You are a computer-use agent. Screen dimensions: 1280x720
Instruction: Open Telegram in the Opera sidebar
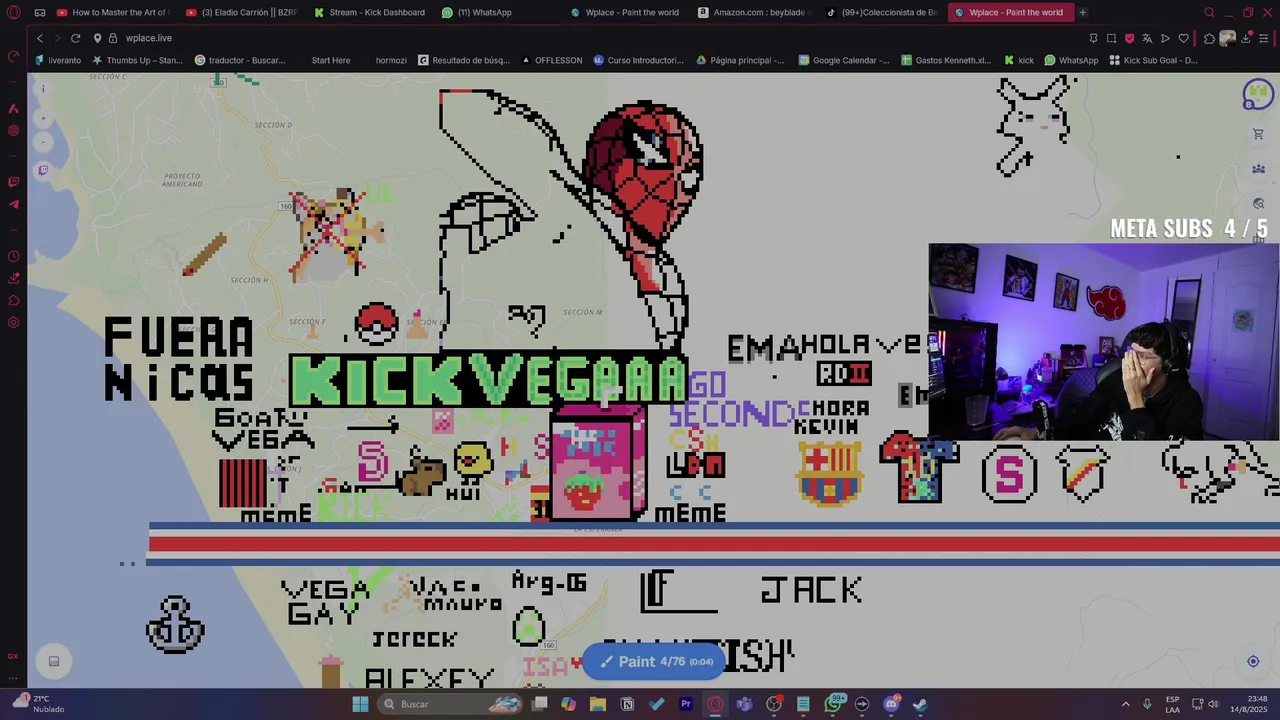13,204
